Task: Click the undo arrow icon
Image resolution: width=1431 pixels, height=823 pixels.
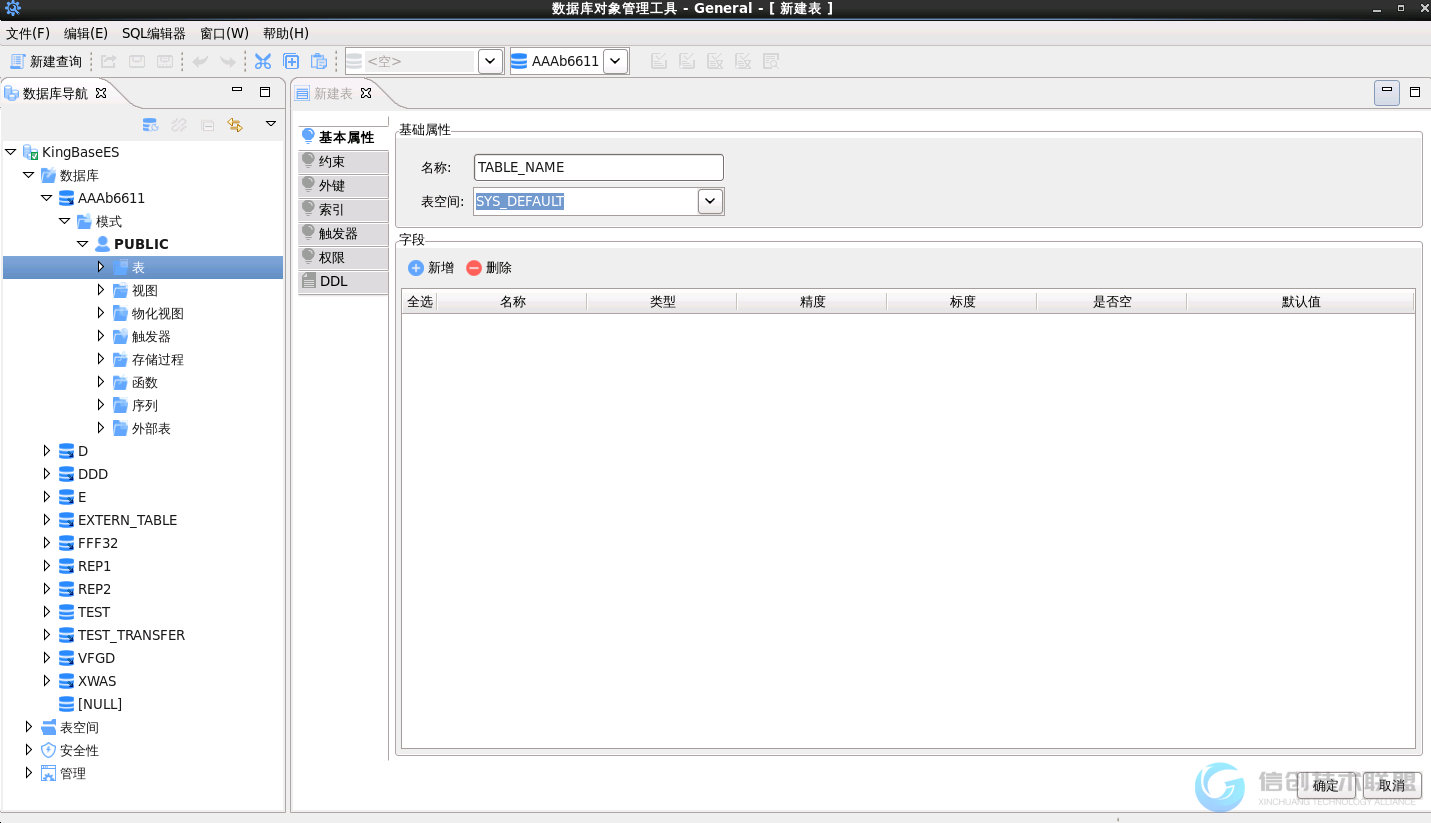Action: pyautogui.click(x=200, y=61)
